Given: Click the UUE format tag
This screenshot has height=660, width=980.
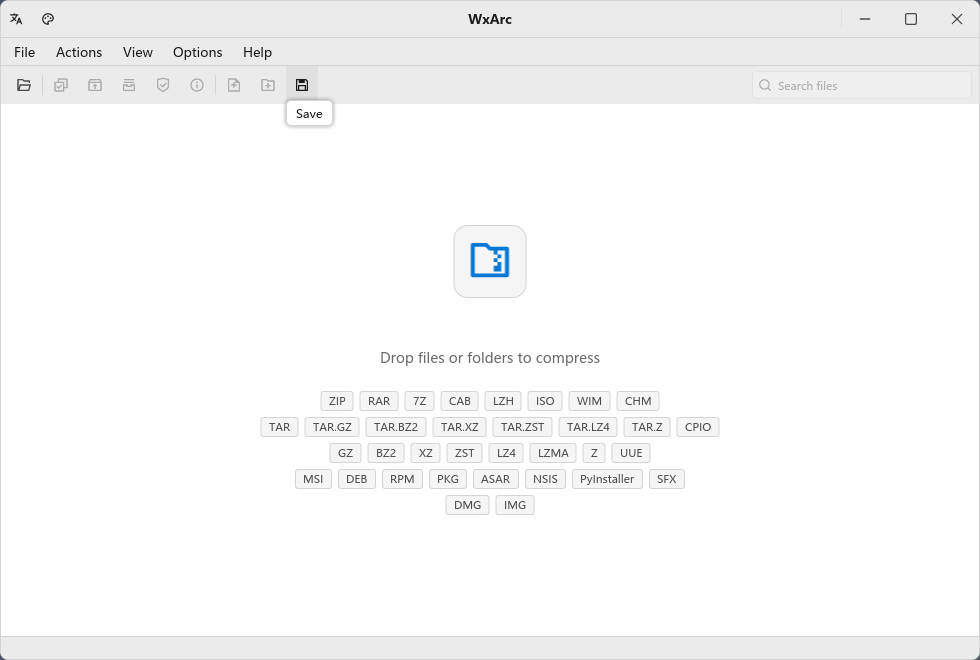Looking at the screenshot, I should coord(631,453).
